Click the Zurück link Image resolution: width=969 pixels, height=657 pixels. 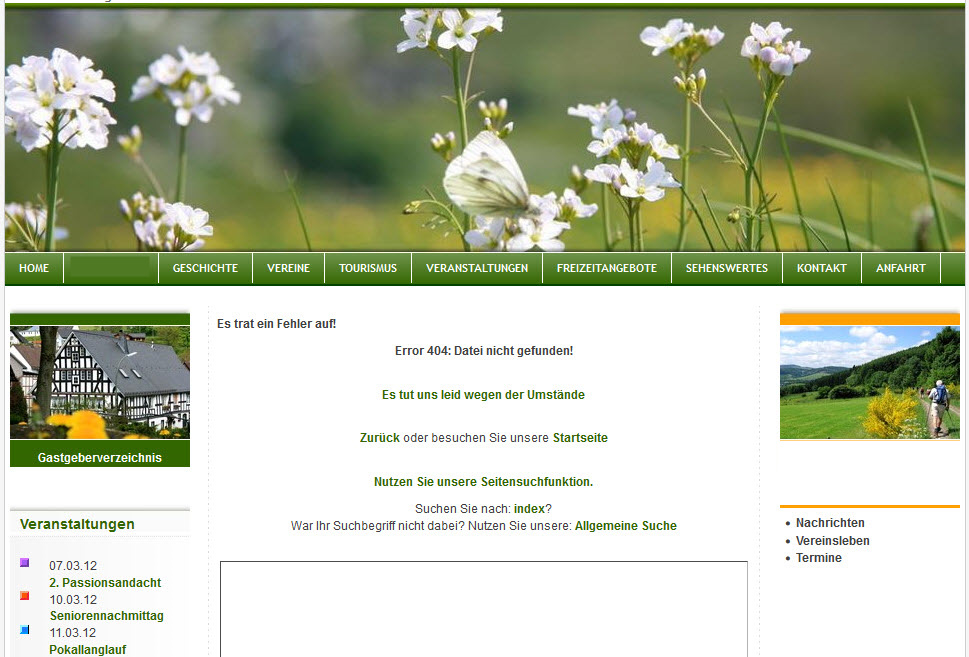coord(380,438)
